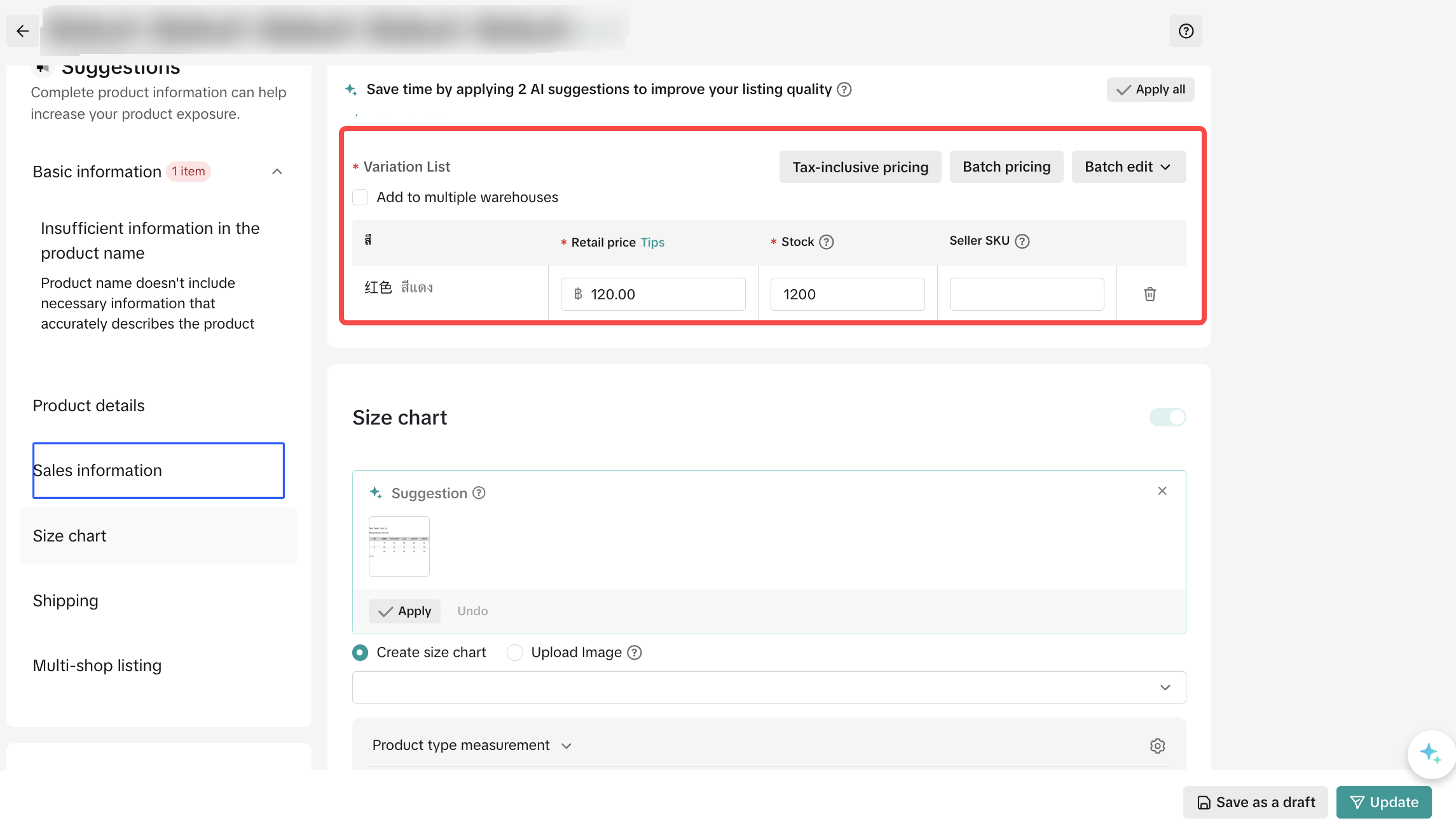Click the Stock help question icon

click(x=826, y=242)
